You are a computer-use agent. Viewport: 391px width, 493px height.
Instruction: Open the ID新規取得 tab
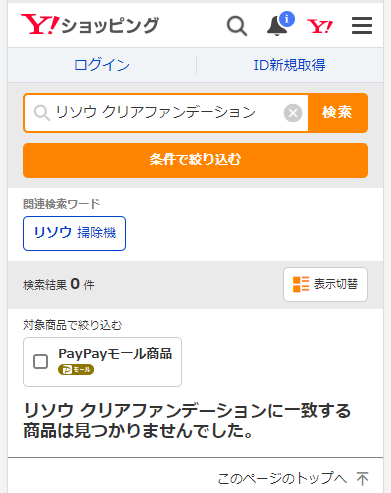point(289,65)
